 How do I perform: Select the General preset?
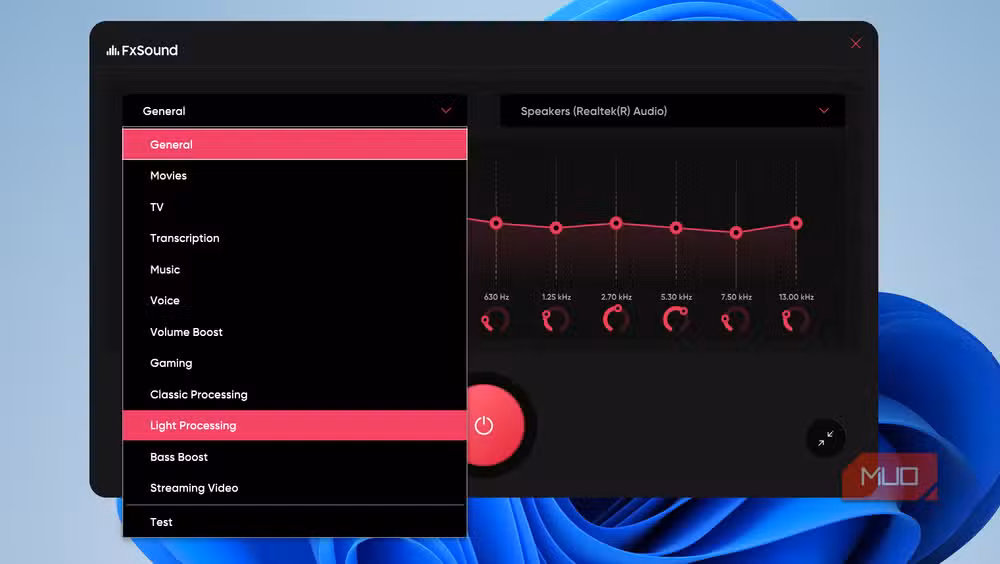click(x=295, y=144)
